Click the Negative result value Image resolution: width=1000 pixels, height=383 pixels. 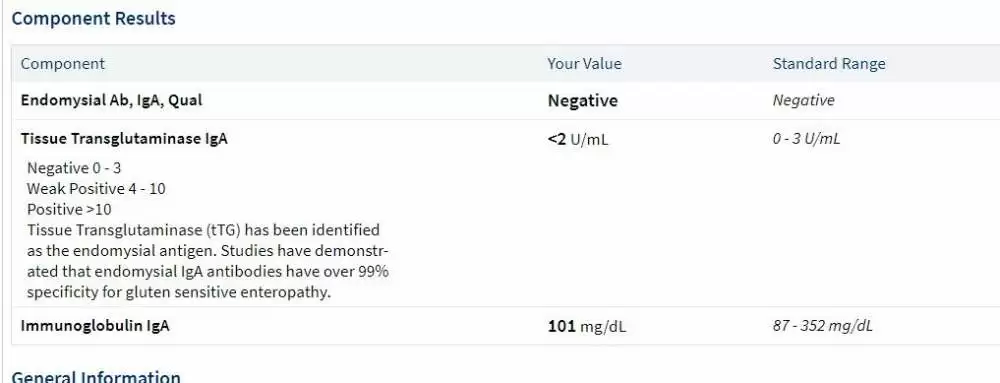[583, 101]
